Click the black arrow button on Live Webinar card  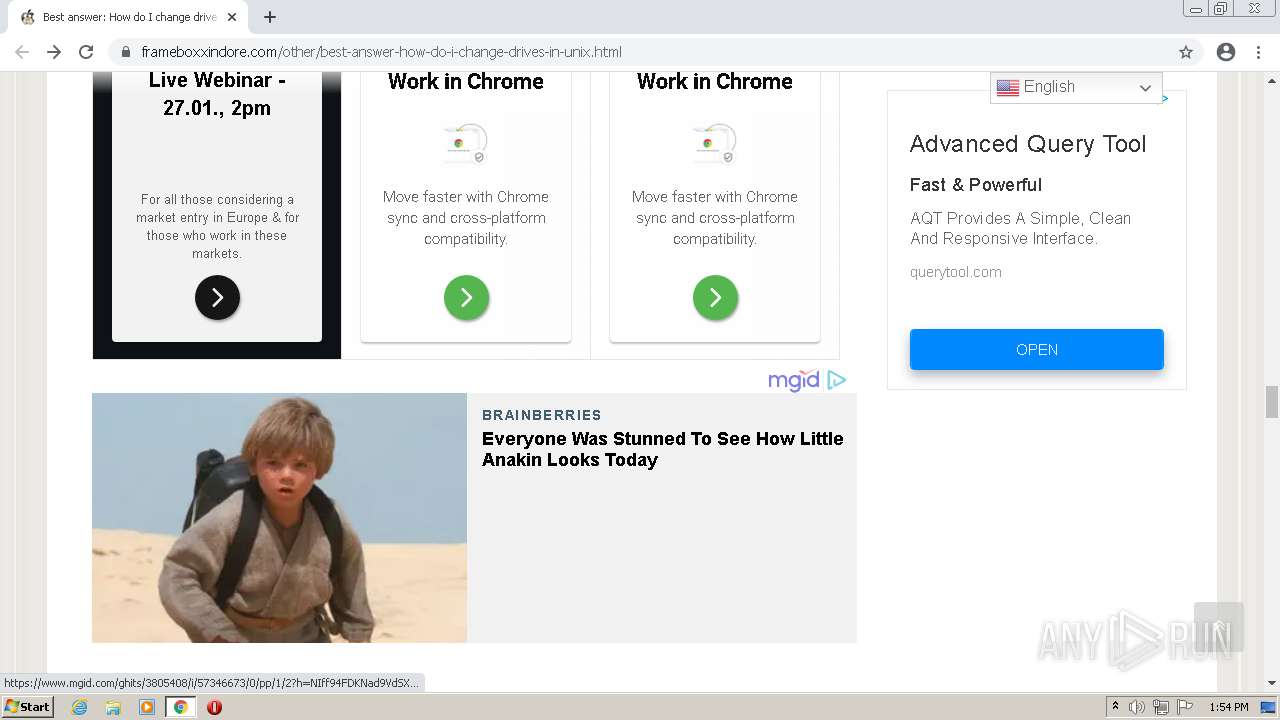(x=217, y=297)
